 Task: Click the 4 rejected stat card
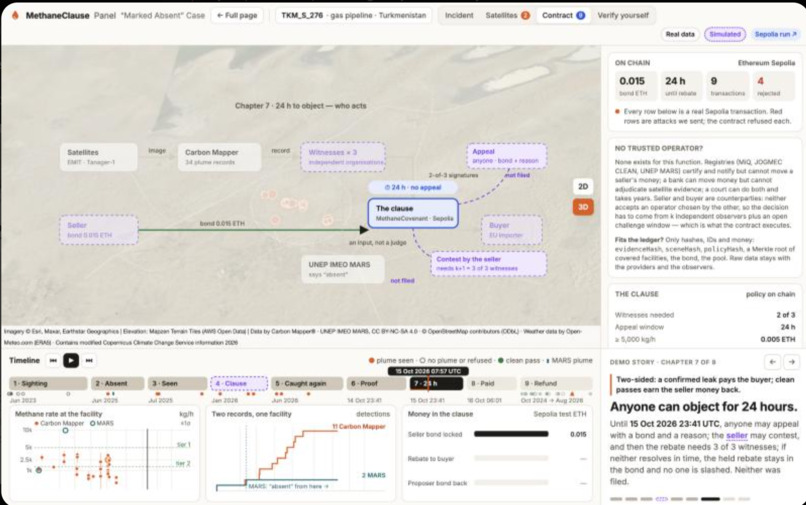coord(774,86)
